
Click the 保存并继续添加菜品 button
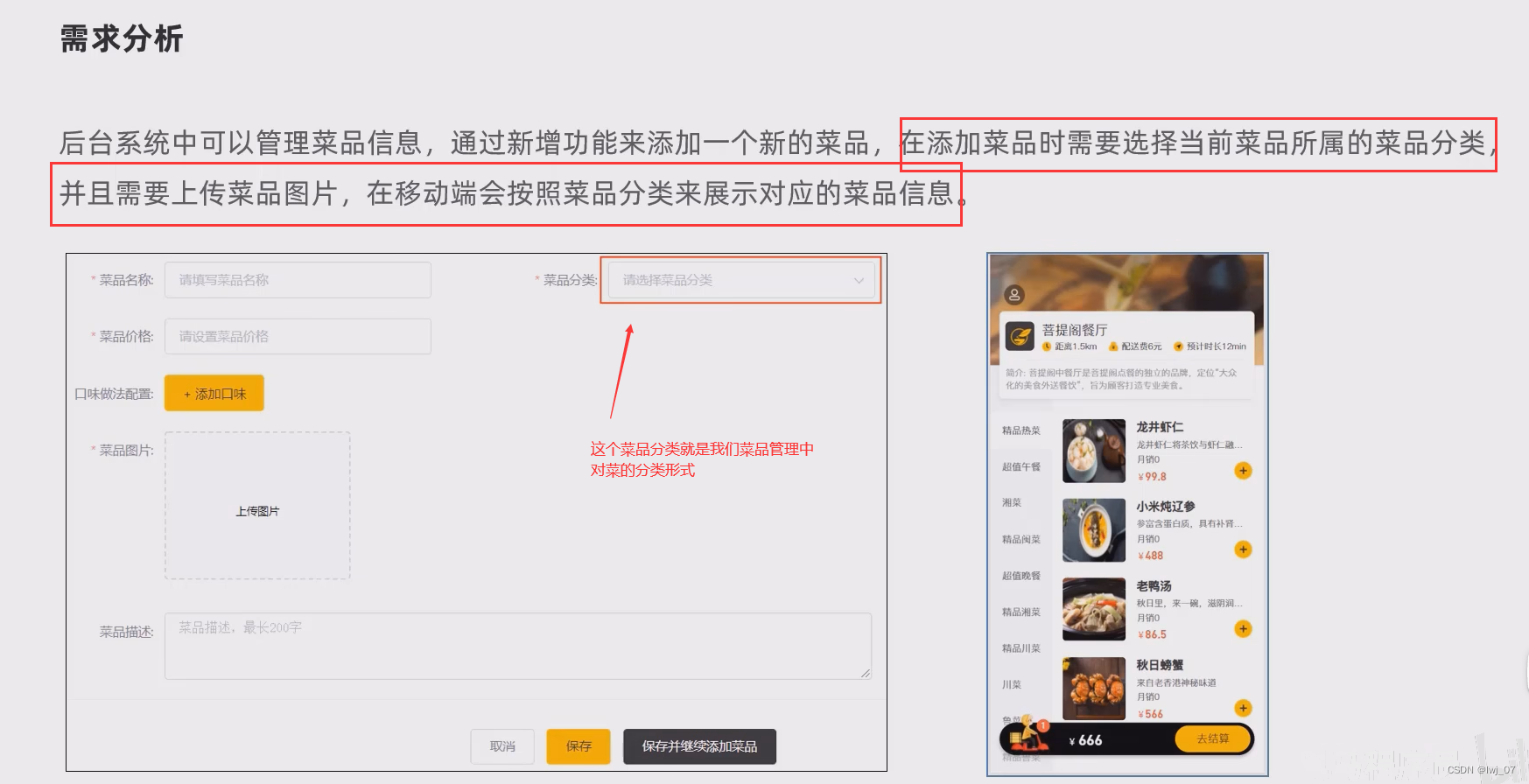click(699, 746)
